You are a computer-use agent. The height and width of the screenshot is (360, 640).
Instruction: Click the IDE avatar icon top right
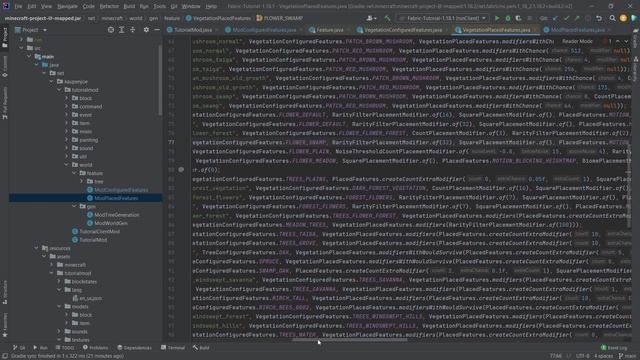[x=623, y=18]
